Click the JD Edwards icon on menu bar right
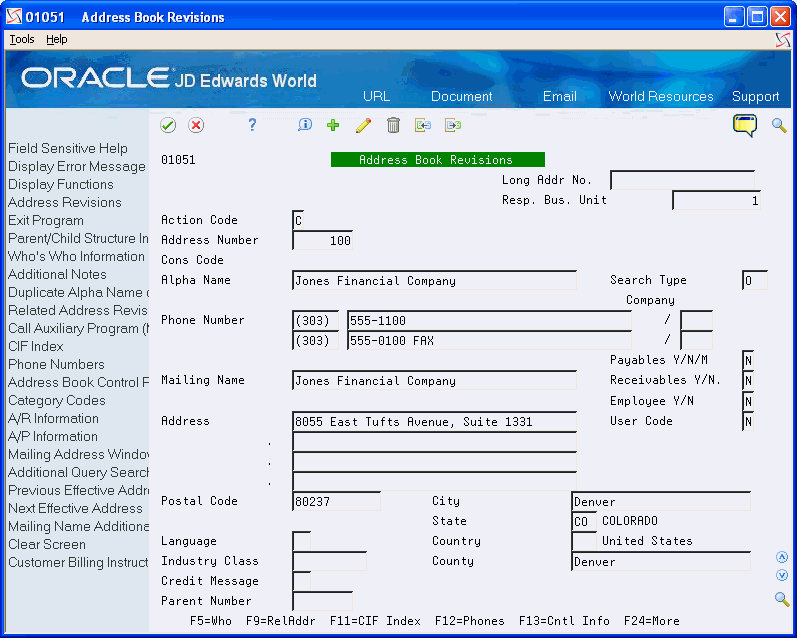Image resolution: width=797 pixels, height=638 pixels. click(x=783, y=40)
